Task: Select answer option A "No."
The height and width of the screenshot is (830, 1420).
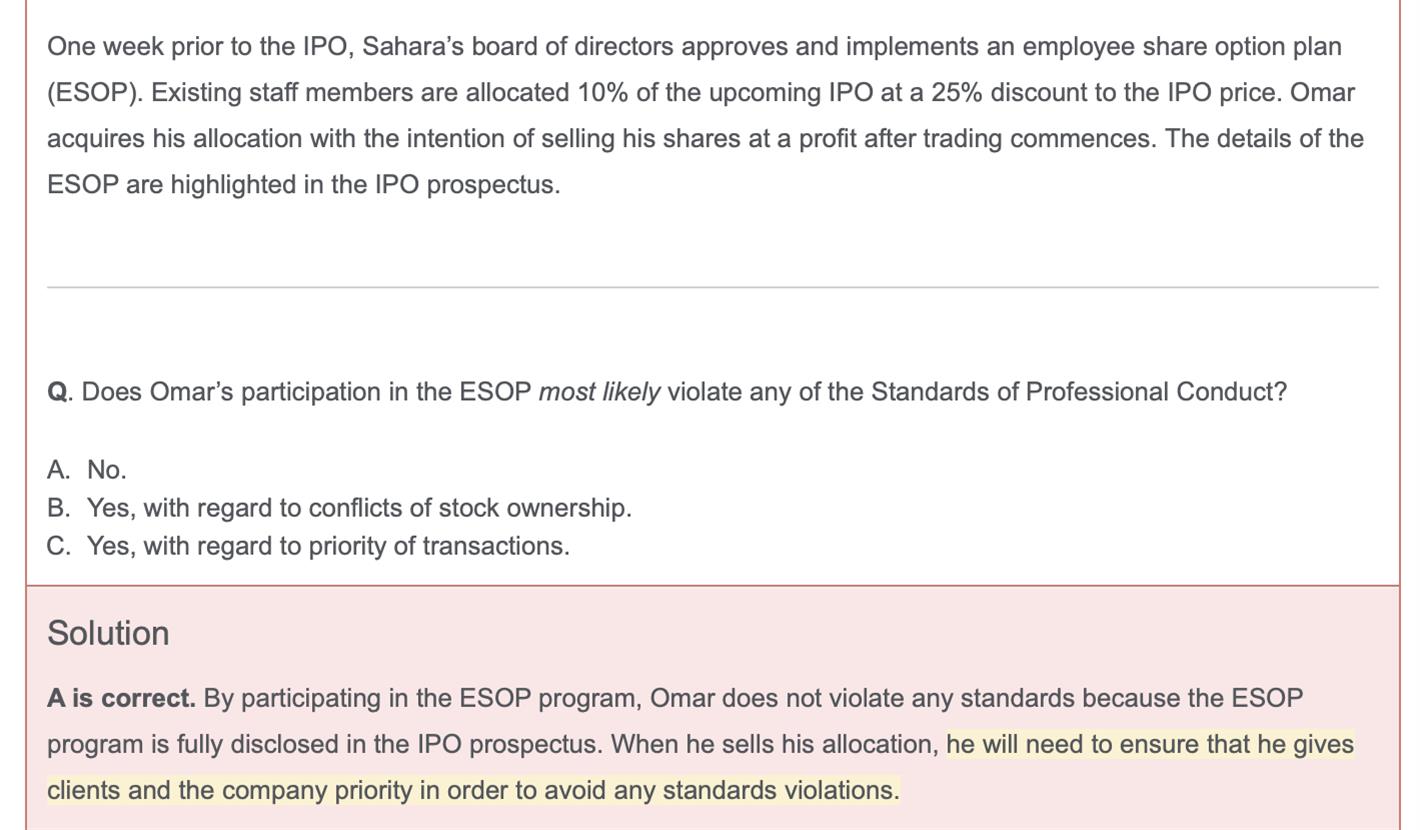Action: [x=106, y=470]
